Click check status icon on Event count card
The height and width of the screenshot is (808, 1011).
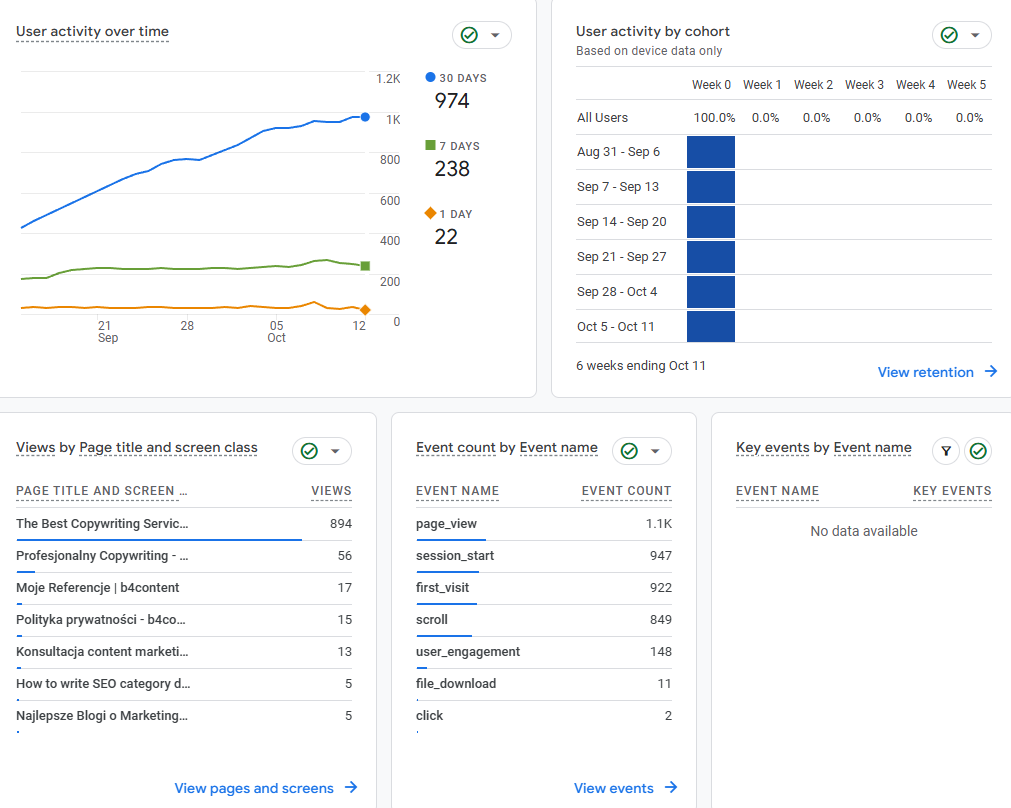(x=629, y=451)
